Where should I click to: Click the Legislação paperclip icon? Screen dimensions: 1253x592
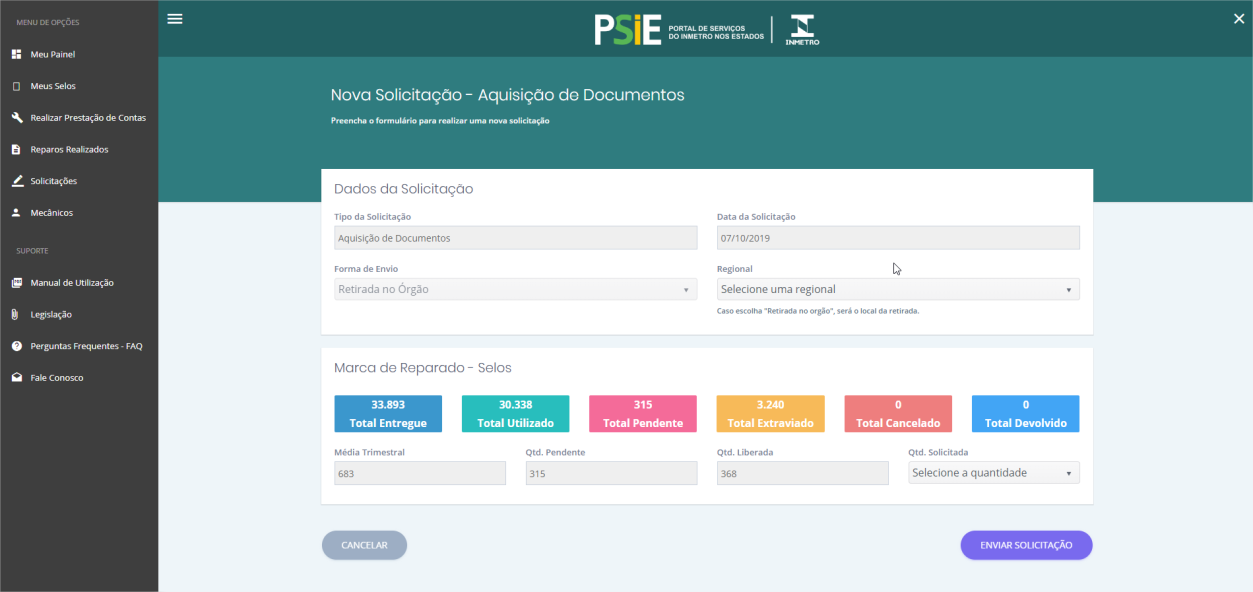[16, 314]
